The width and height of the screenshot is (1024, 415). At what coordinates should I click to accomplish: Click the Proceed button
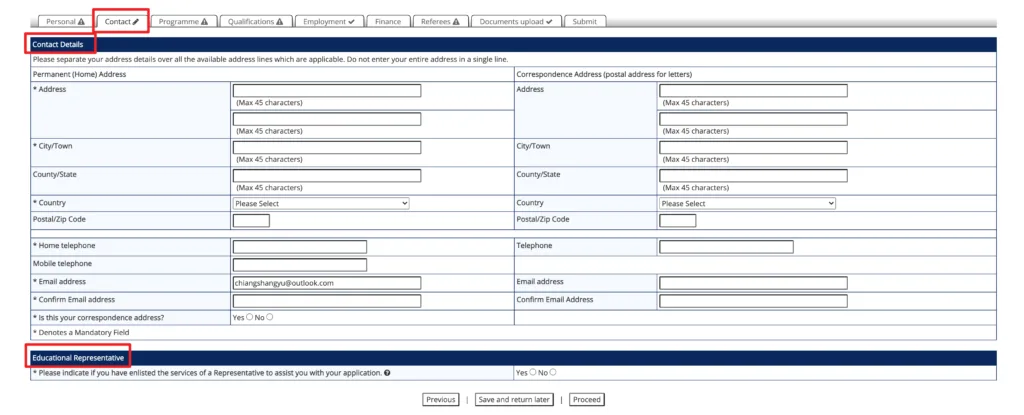(x=587, y=399)
